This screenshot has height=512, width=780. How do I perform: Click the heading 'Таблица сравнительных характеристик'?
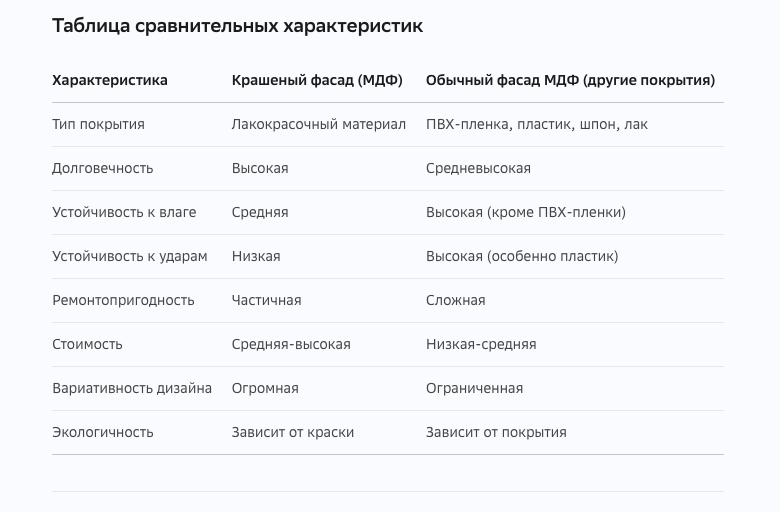[x=237, y=26]
